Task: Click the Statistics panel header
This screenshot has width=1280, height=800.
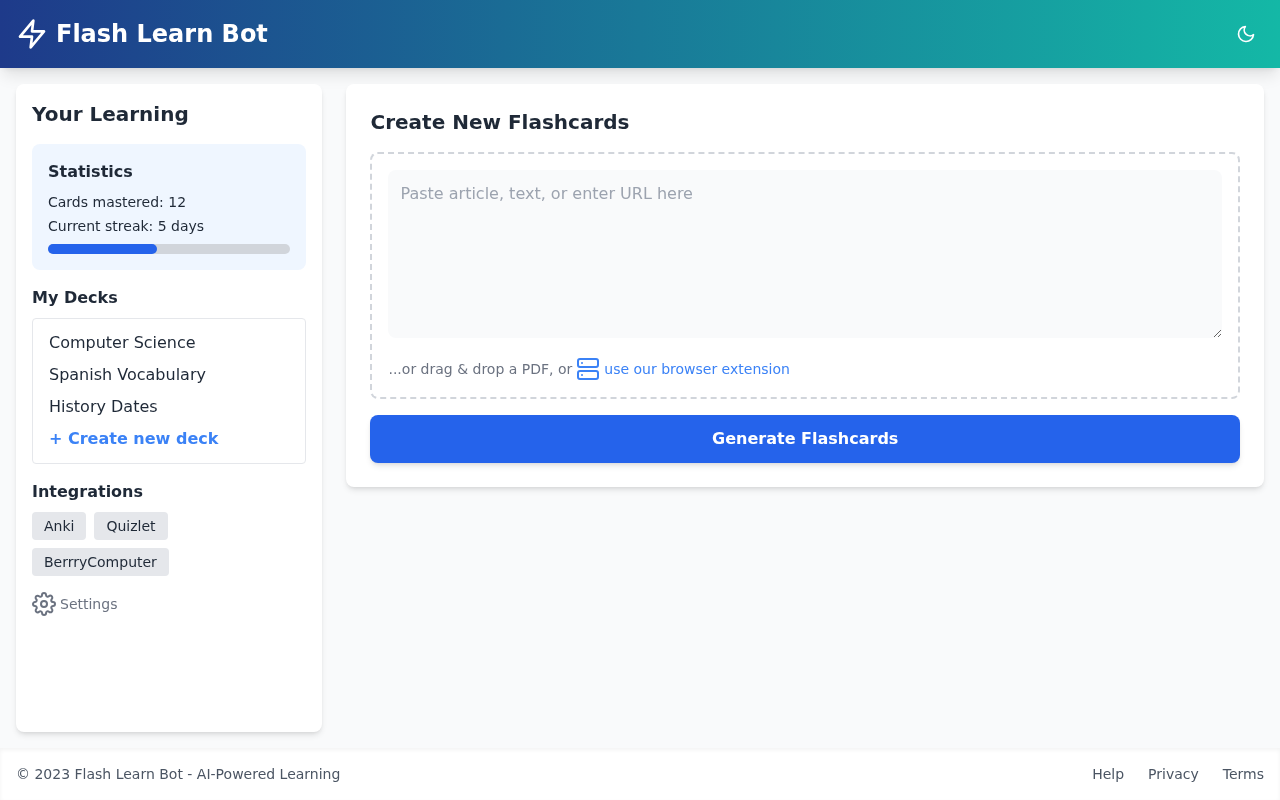Action: [x=90, y=171]
